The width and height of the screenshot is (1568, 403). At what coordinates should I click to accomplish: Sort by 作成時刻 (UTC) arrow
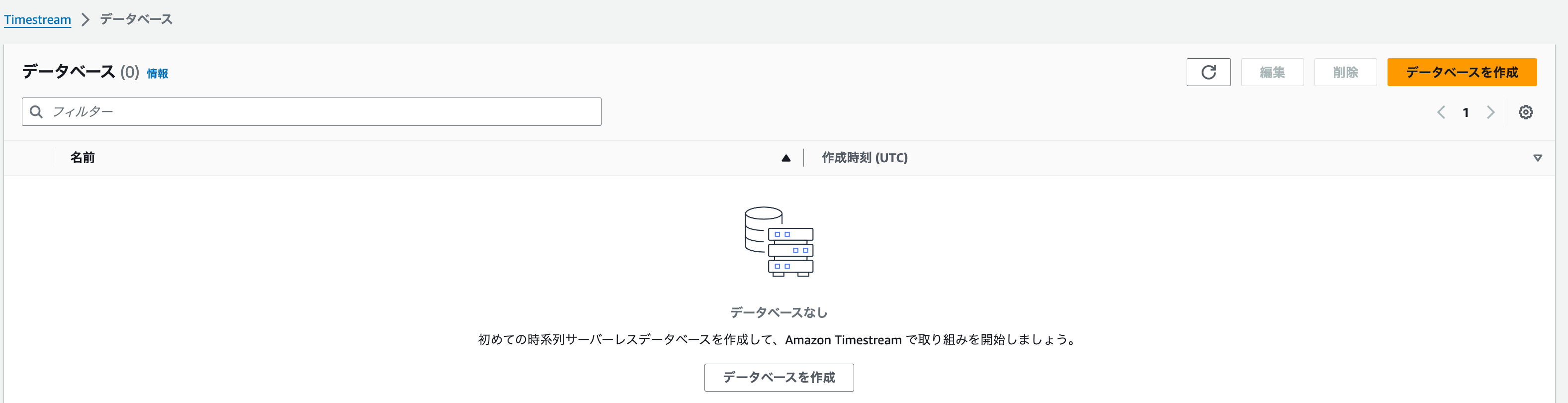(x=1538, y=158)
